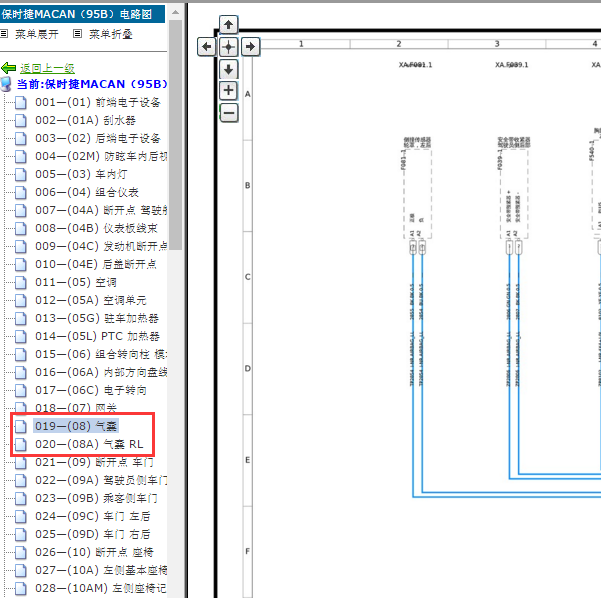Click page icon beside 026—(10) 断开点 座椅

(x=21, y=553)
